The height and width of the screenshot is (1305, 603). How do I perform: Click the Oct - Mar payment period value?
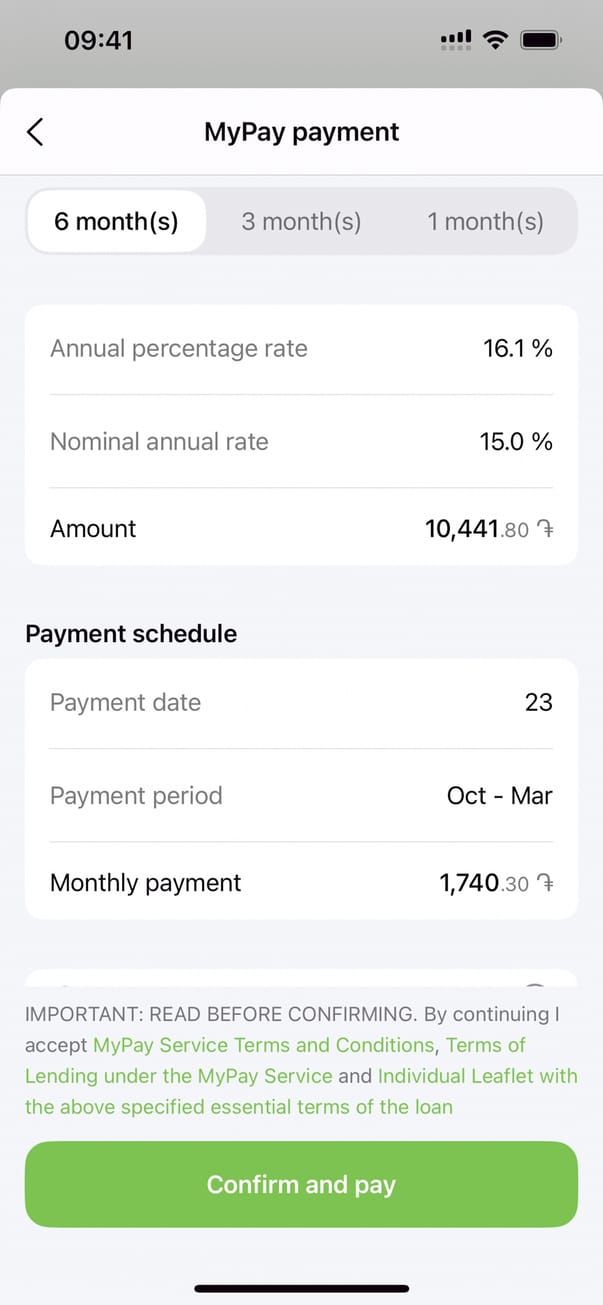(499, 796)
